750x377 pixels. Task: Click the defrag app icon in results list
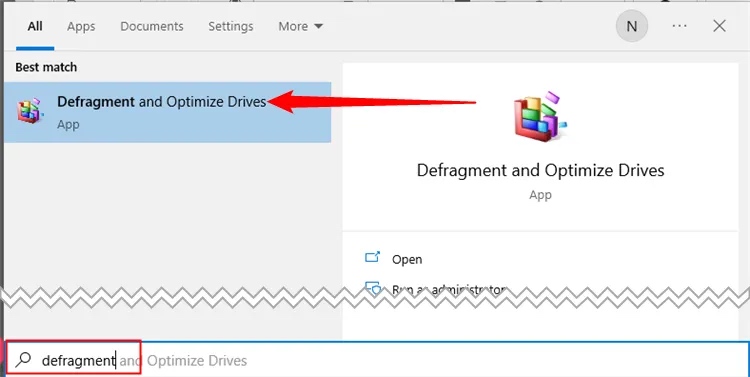tap(30, 111)
